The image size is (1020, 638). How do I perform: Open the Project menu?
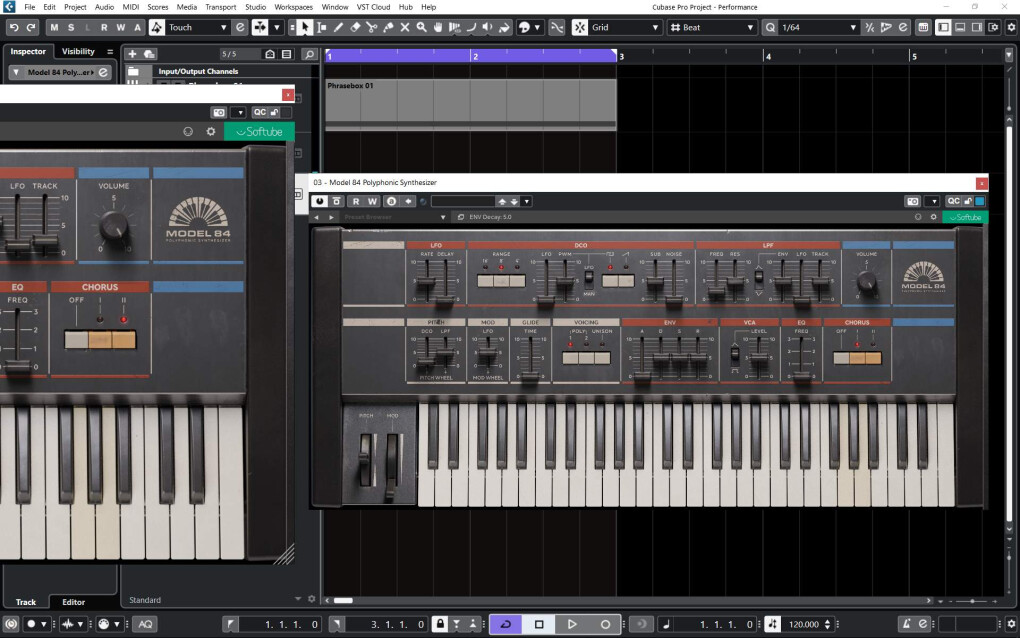tap(75, 7)
